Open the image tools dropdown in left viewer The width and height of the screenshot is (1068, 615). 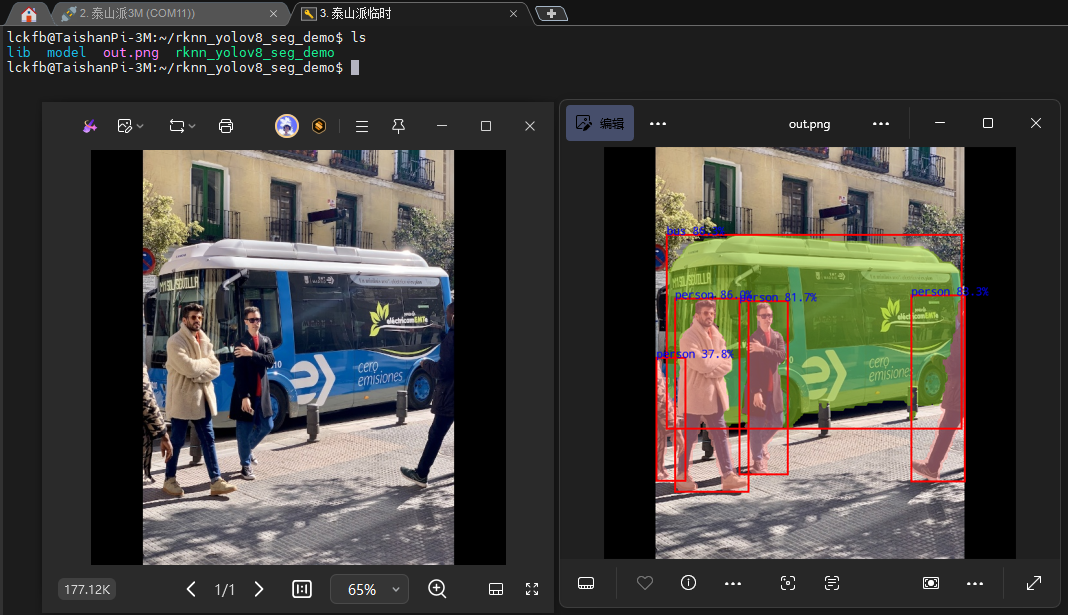pyautogui.click(x=130, y=126)
